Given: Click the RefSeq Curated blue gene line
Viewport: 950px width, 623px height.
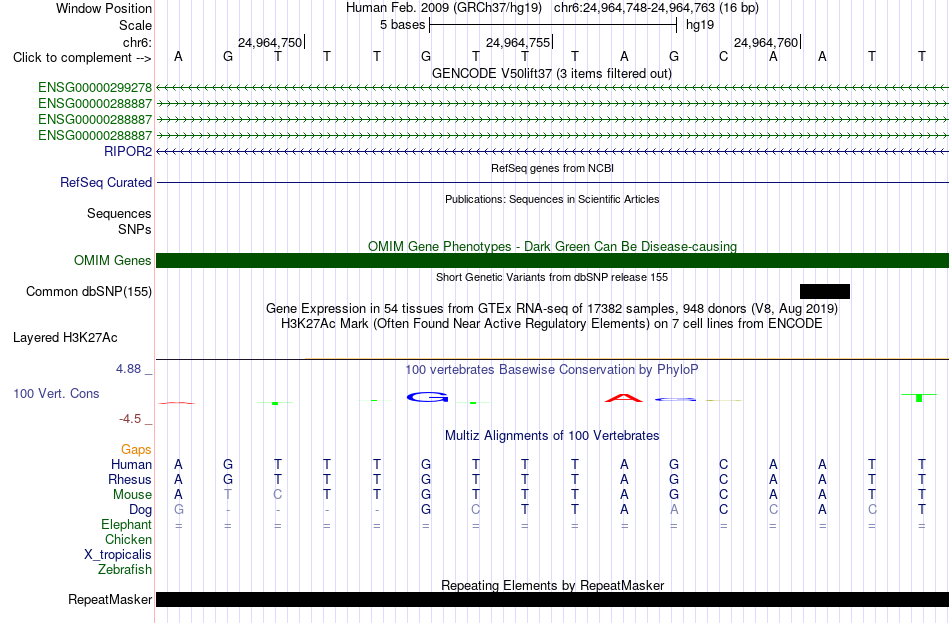Looking at the screenshot, I should click(x=552, y=182).
